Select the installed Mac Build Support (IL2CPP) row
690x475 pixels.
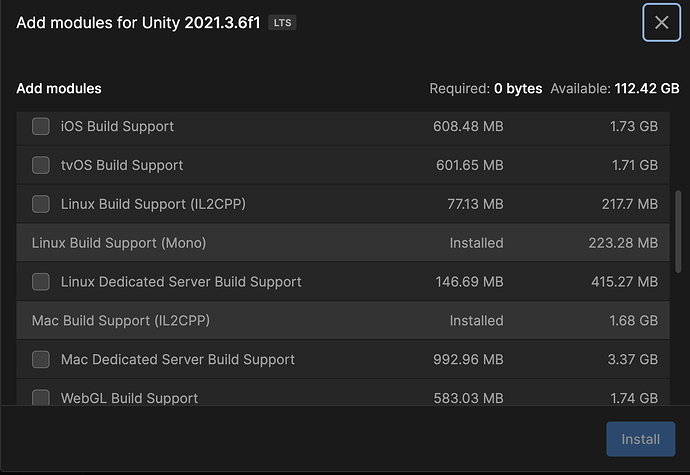click(x=343, y=320)
